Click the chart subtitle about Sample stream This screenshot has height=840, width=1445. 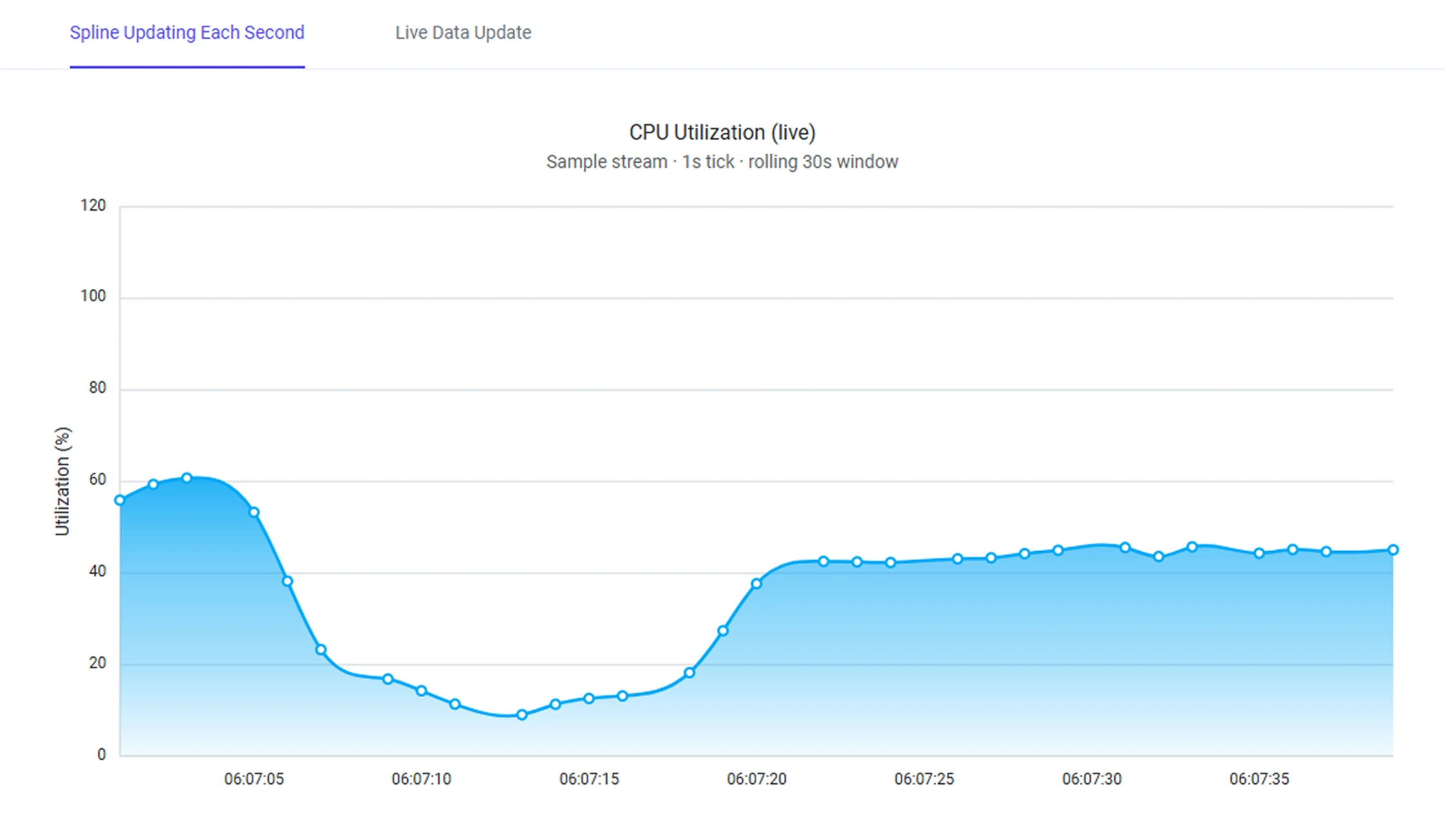pyautogui.click(x=722, y=162)
